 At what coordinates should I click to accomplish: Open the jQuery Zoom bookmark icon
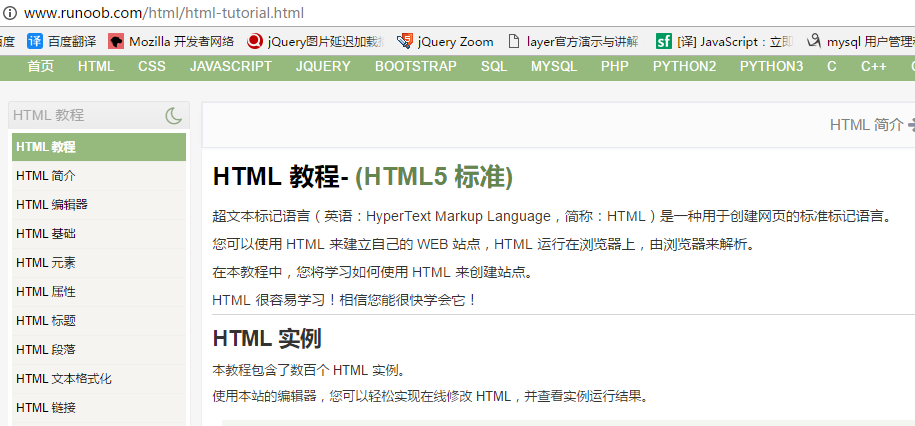point(405,42)
